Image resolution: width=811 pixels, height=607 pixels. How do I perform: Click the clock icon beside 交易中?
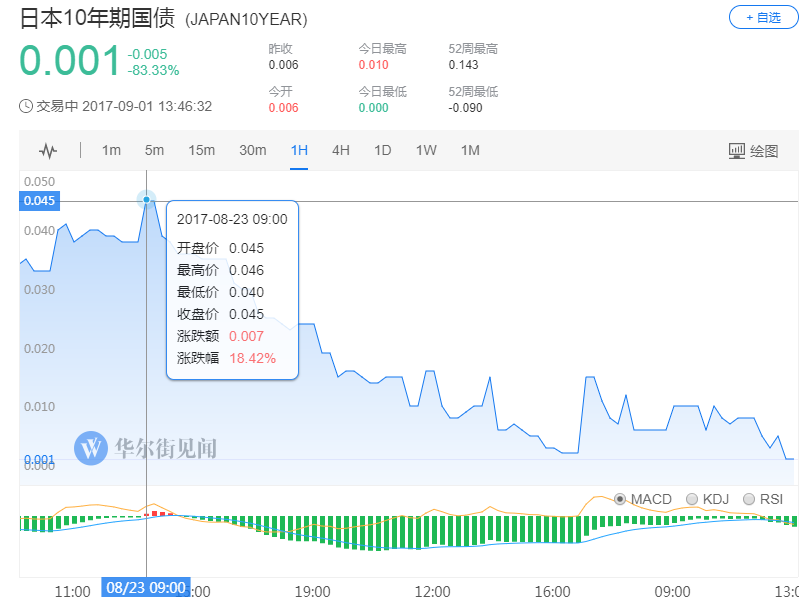pyautogui.click(x=26, y=107)
